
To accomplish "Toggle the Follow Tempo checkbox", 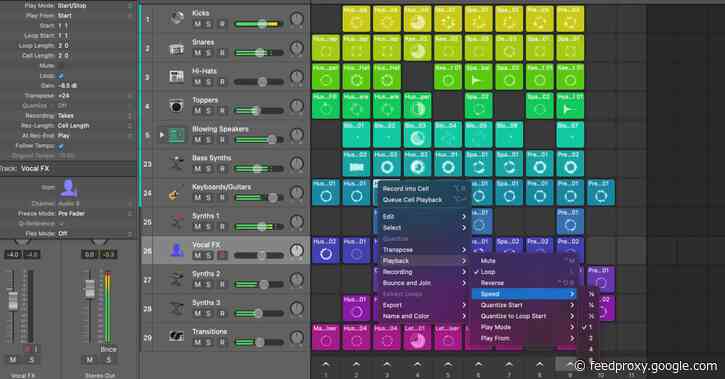I will point(61,146).
